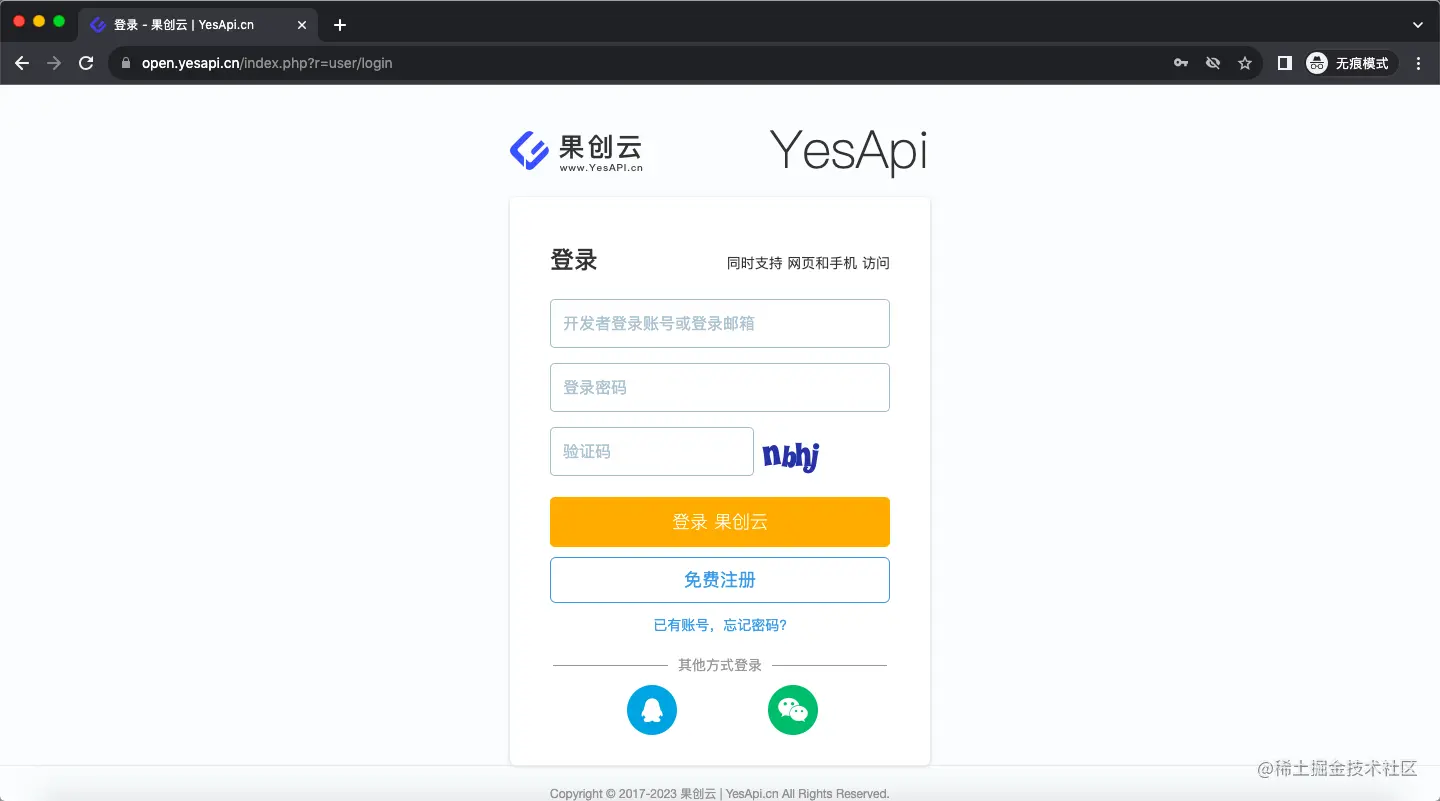The image size is (1440, 801).
Task: Click the Copyright © 2017-2023 footer text
Action: [720, 793]
